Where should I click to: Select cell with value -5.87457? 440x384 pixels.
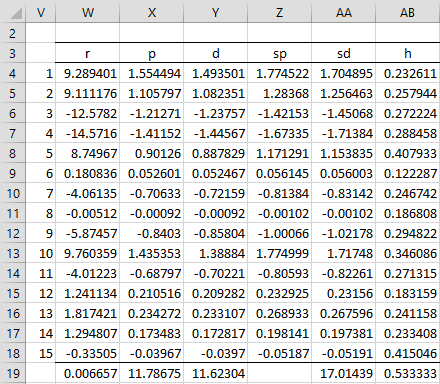(x=88, y=233)
